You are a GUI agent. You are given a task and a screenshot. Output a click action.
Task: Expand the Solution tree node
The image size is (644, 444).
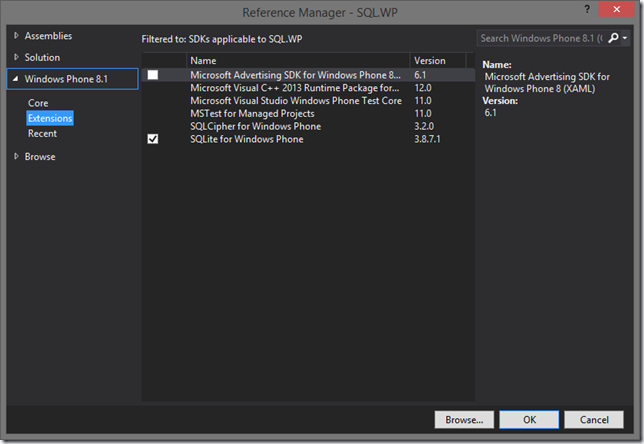16,57
